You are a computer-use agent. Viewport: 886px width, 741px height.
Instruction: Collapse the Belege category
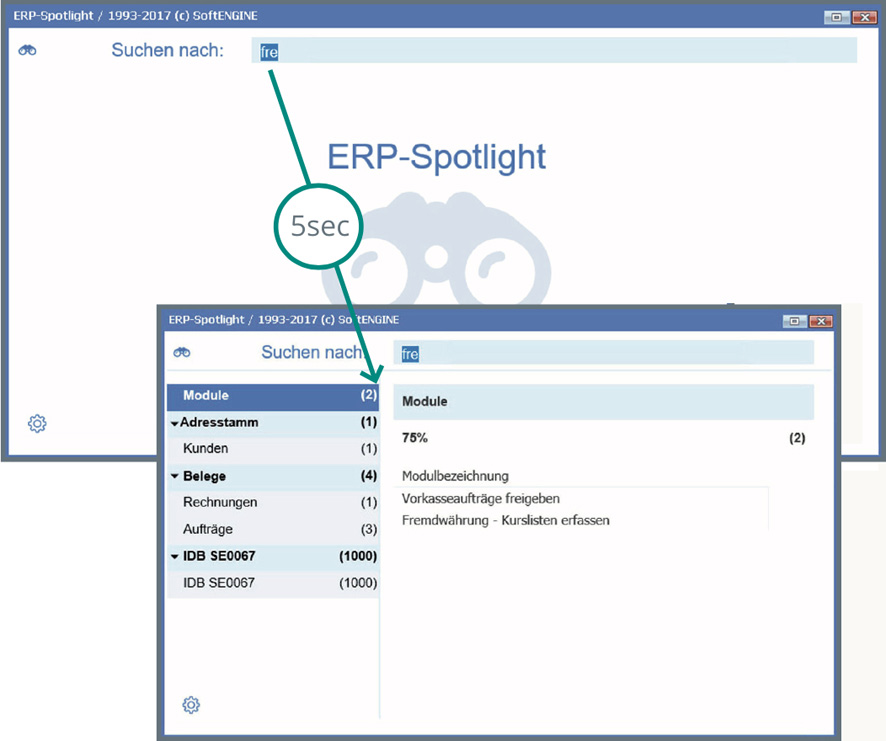pyautogui.click(x=175, y=477)
